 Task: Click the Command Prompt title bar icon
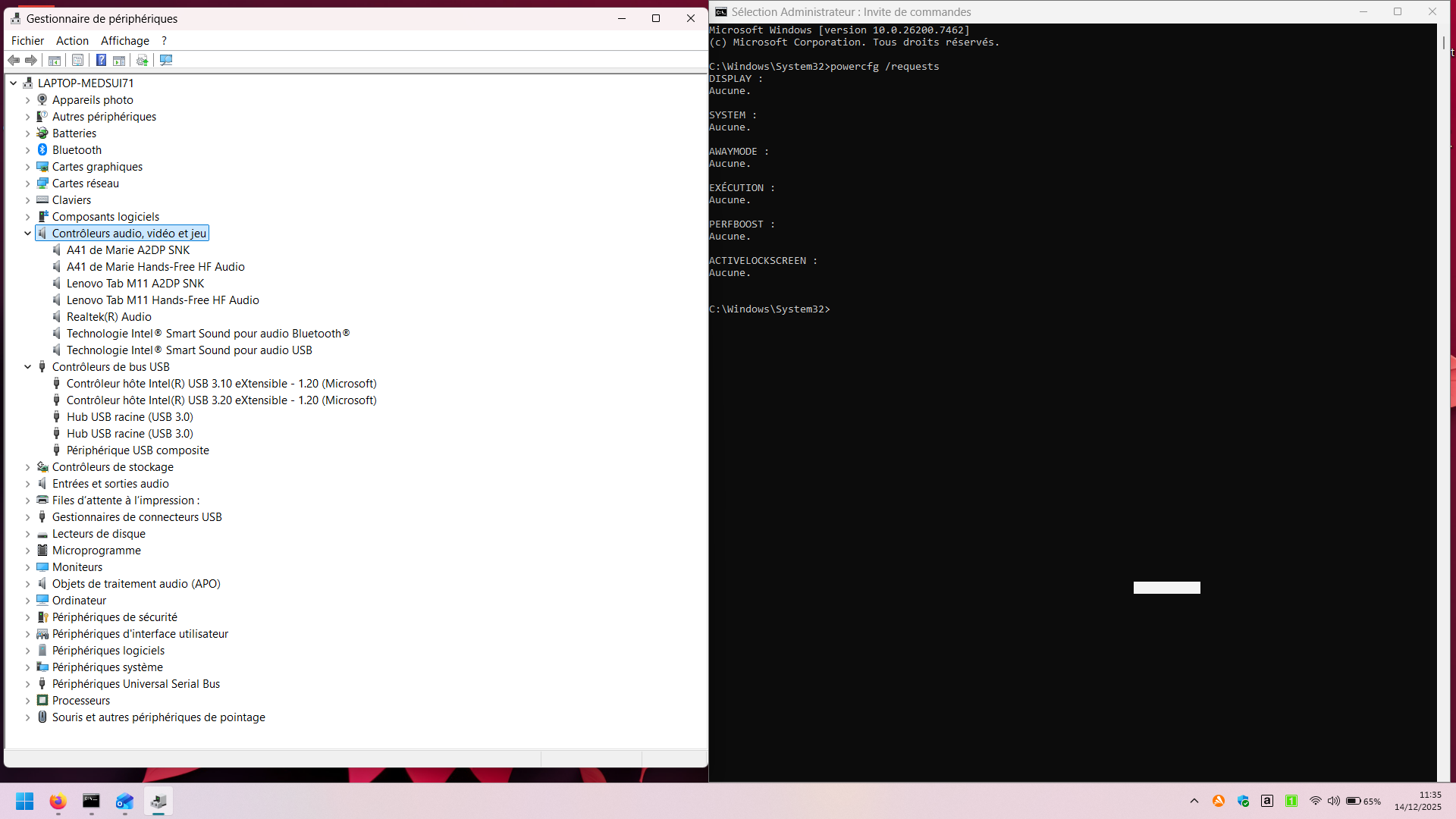click(721, 12)
